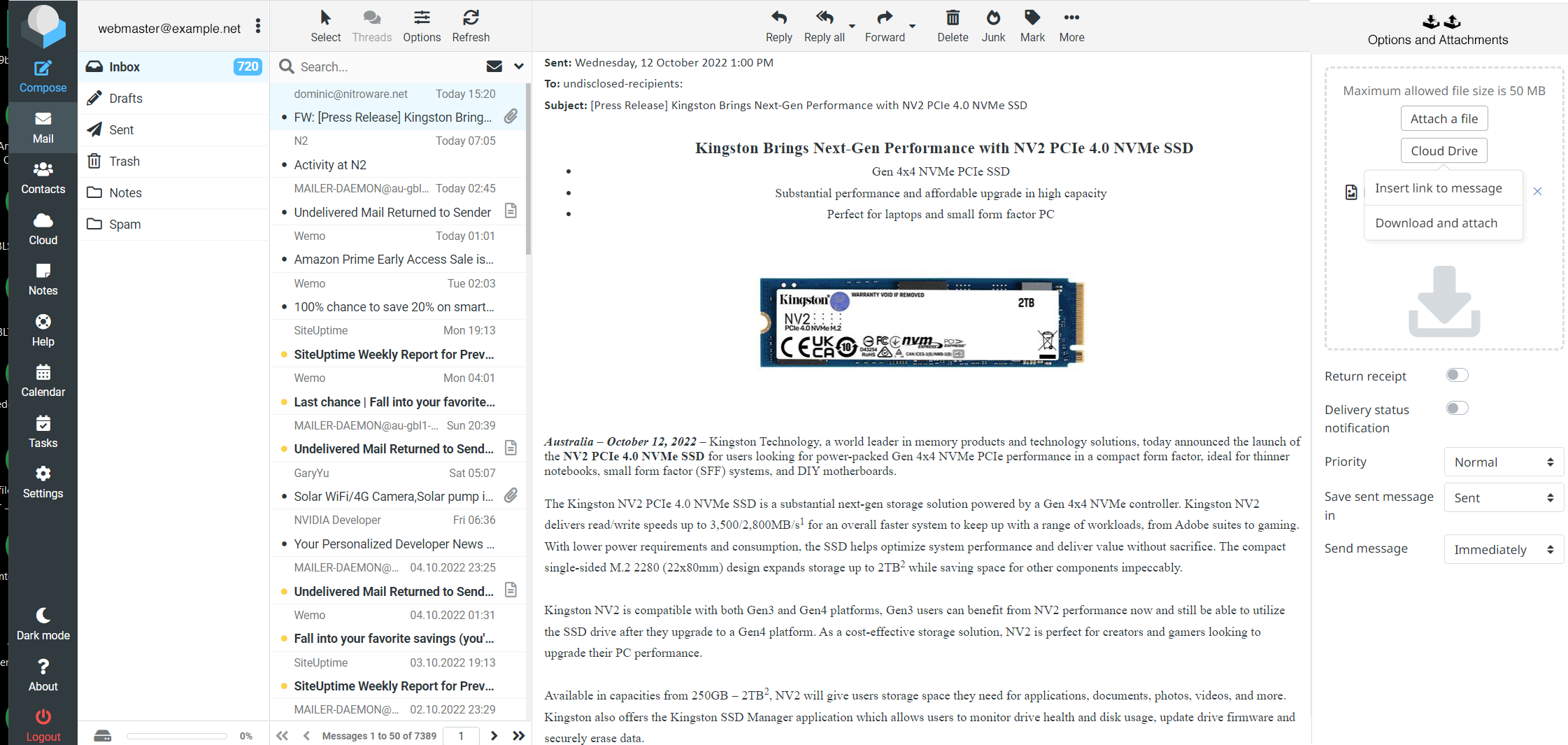1568x745 pixels.
Task: Click attachment file icon beside Insert link
Action: [x=1351, y=192]
